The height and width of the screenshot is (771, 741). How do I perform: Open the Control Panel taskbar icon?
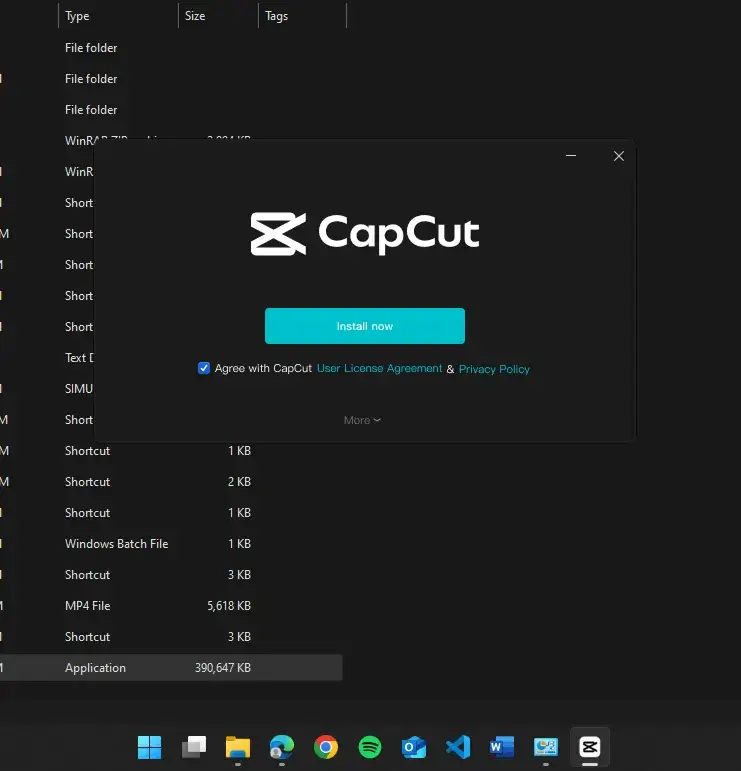tap(546, 747)
